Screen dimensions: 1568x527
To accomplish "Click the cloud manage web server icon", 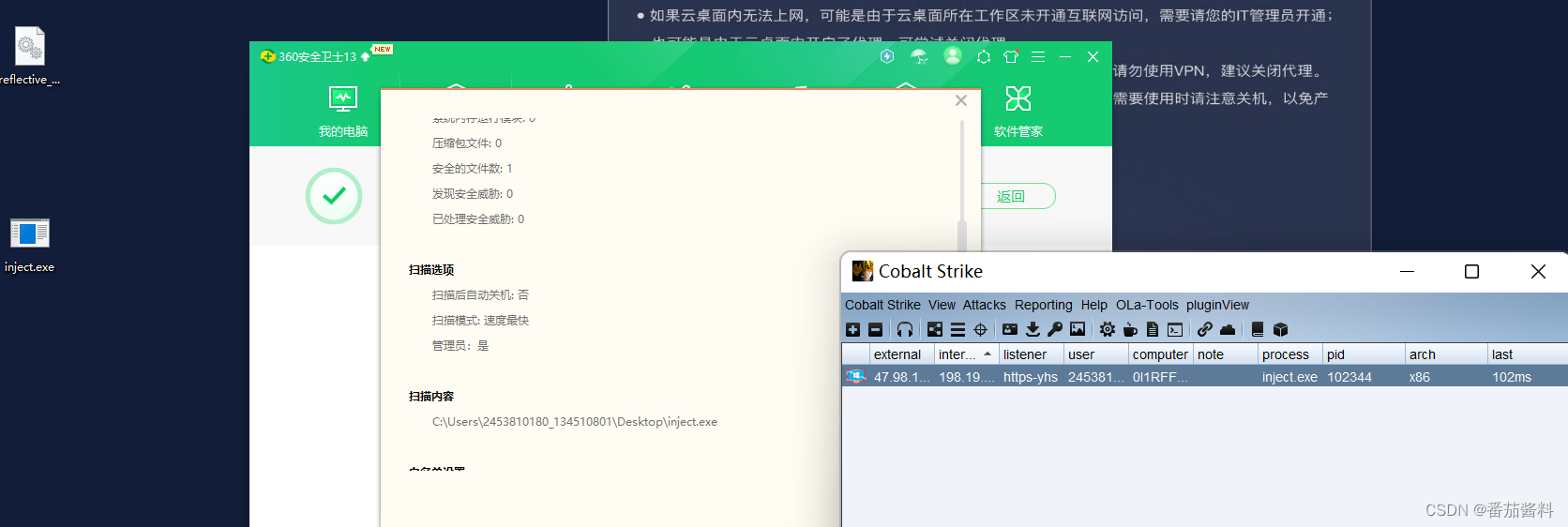I will tap(1228, 329).
